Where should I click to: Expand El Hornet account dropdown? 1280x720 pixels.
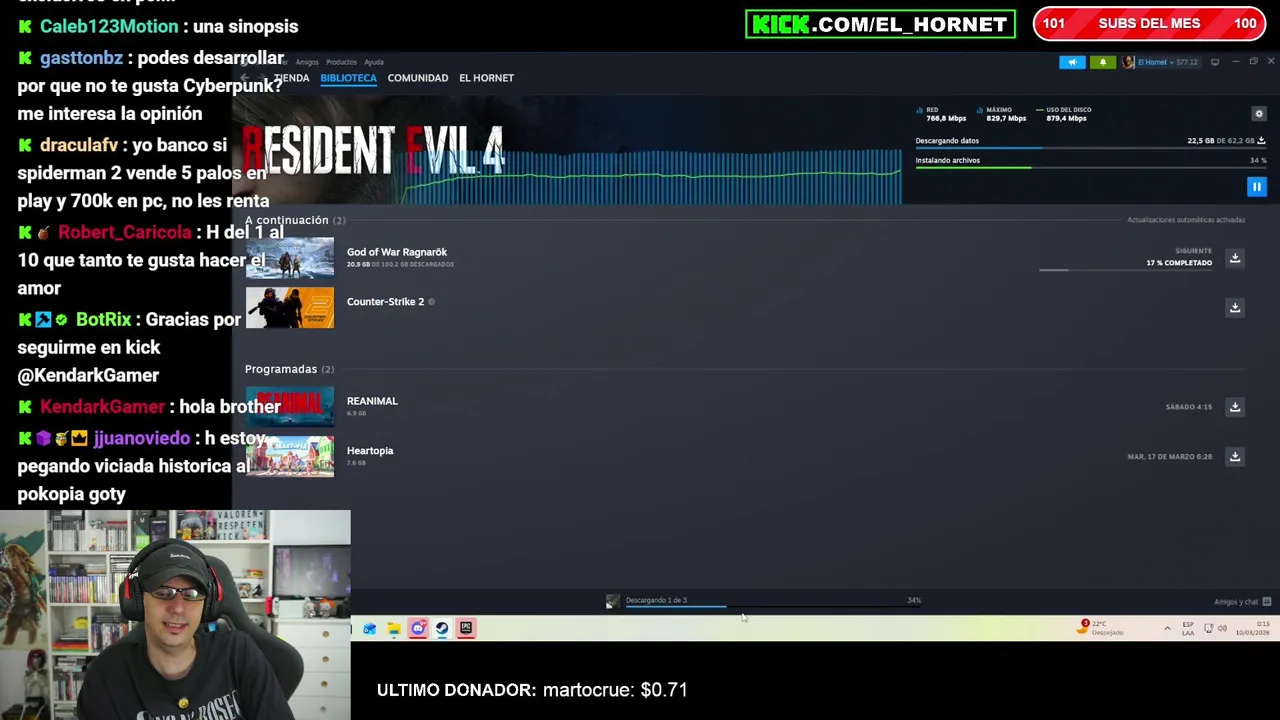tap(1168, 62)
